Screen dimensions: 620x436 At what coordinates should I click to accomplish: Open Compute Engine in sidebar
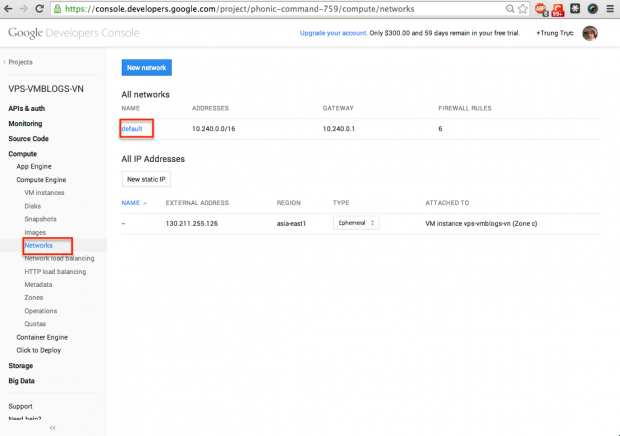41,180
